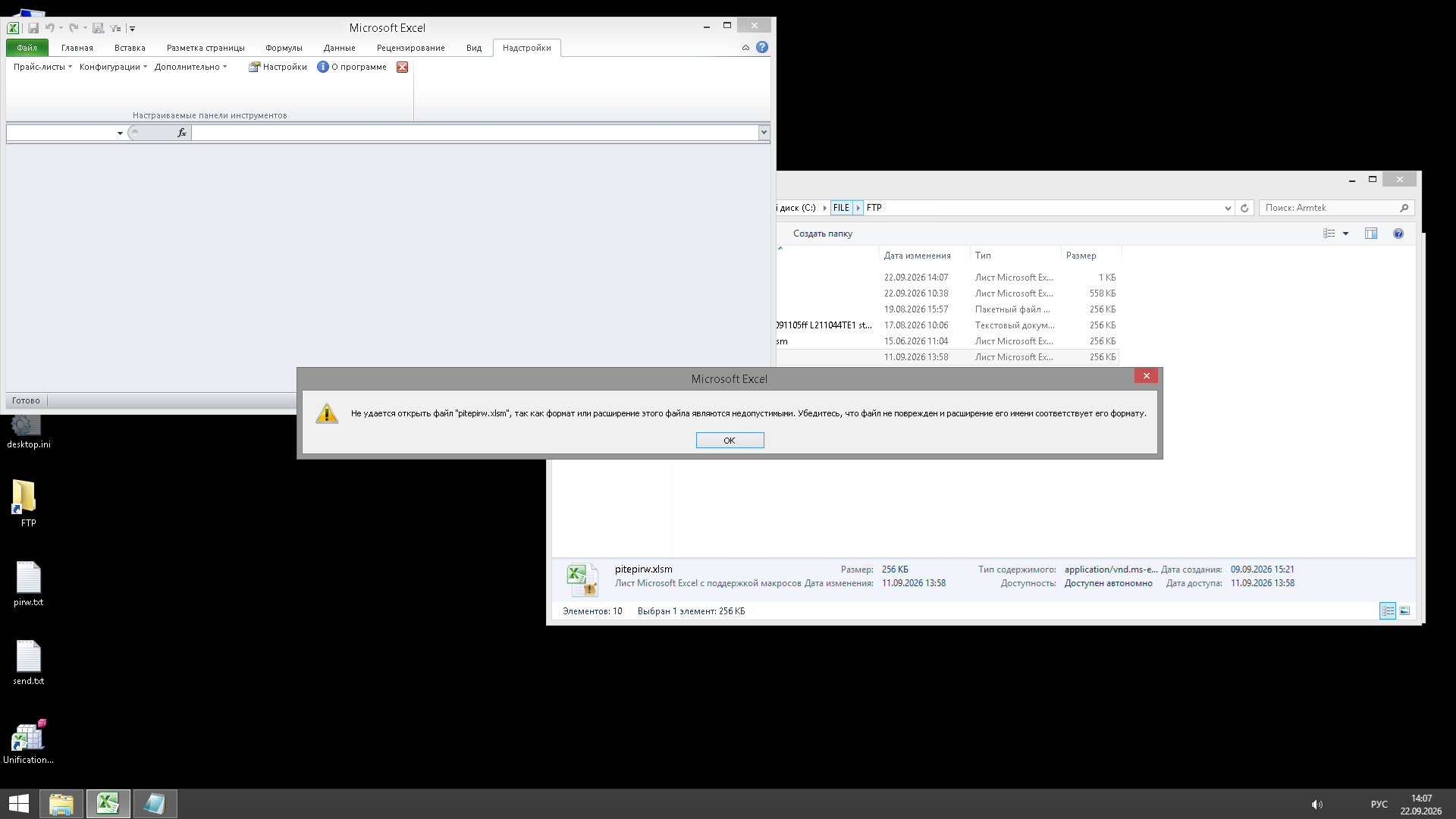Expand the Дополнительно dropdown
1456x819 pixels.
(x=190, y=67)
